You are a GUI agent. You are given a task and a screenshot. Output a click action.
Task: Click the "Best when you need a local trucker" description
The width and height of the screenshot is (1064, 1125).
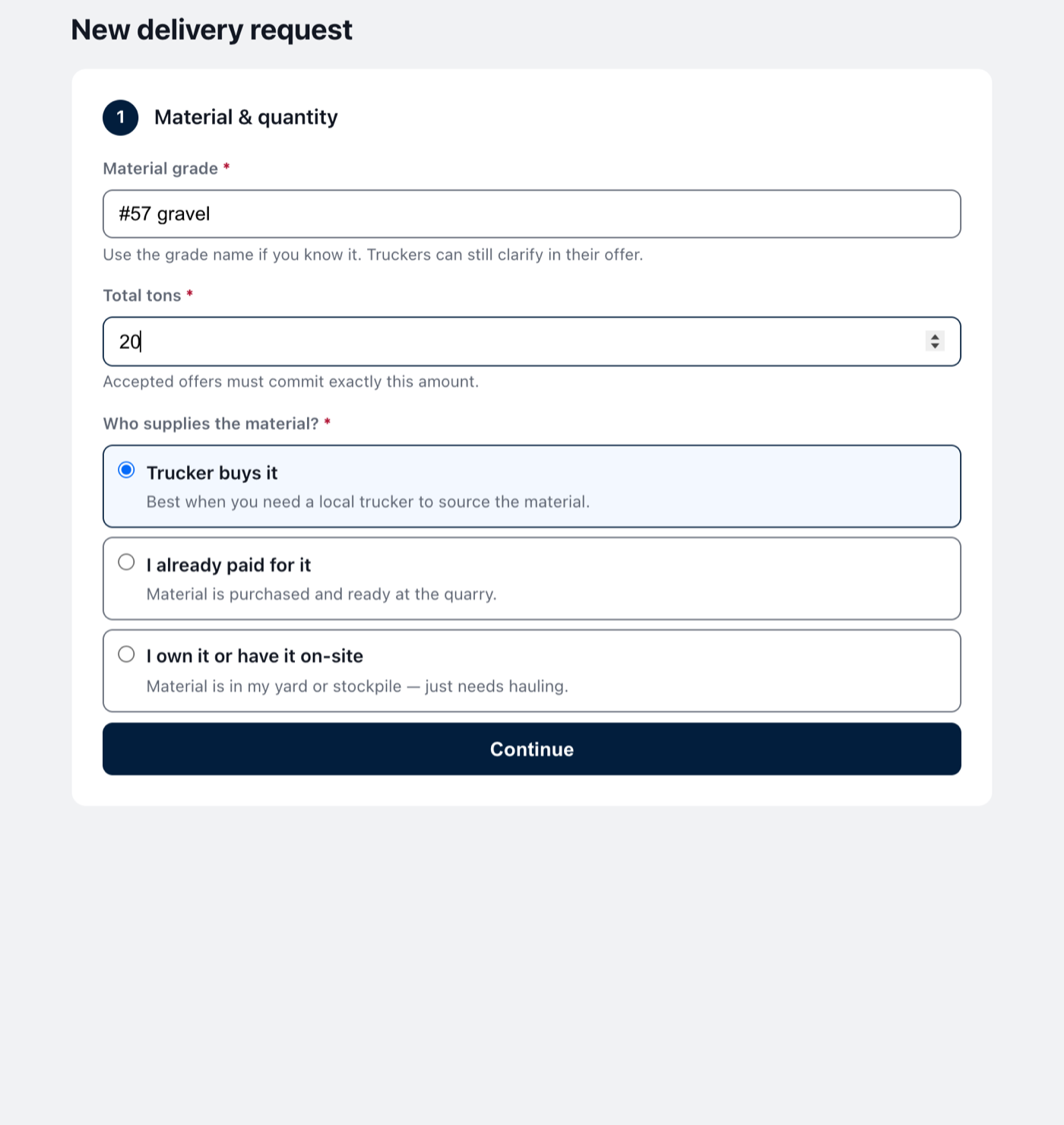pos(368,502)
